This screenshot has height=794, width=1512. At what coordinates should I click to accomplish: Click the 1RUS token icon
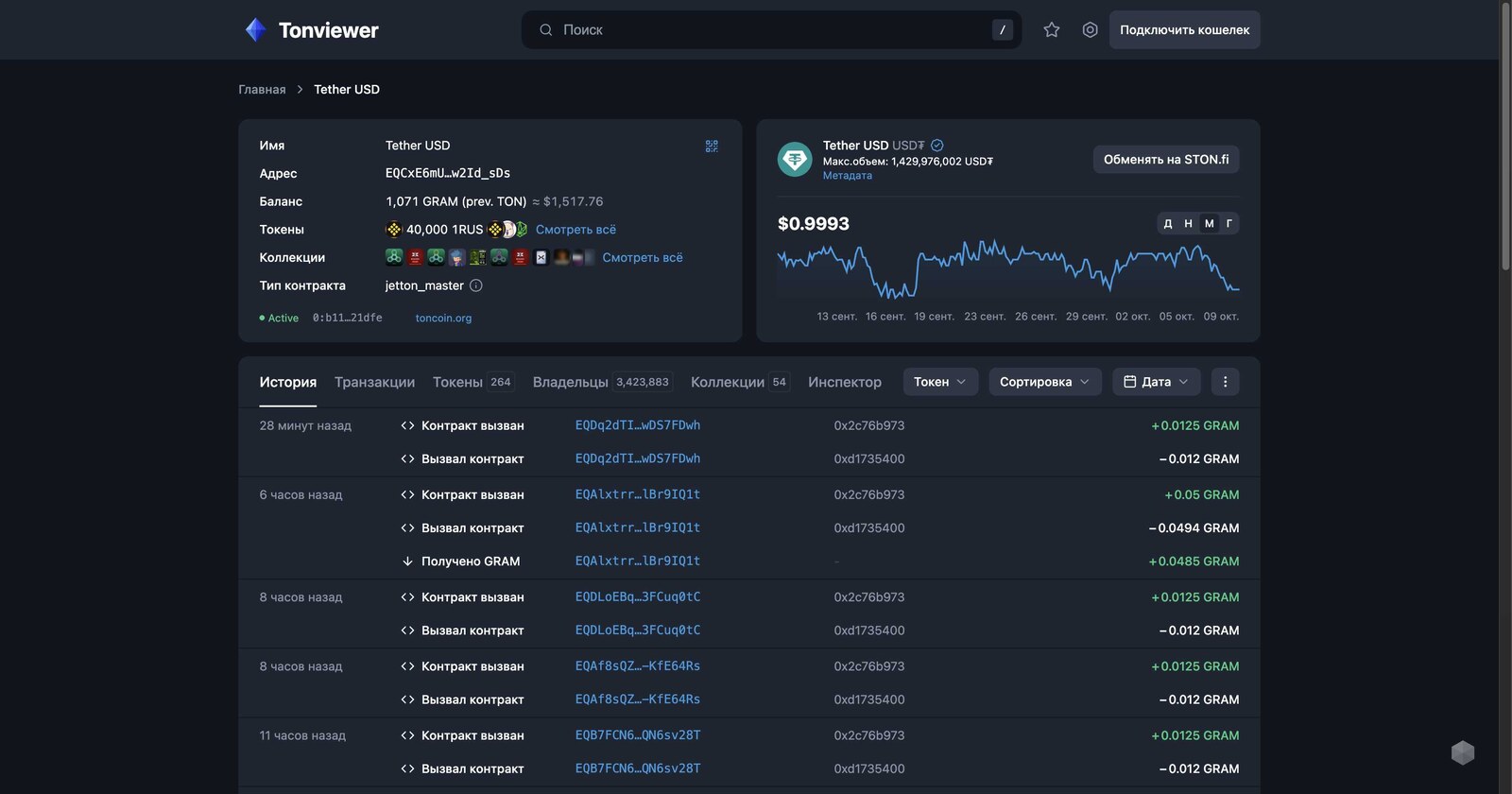point(394,230)
